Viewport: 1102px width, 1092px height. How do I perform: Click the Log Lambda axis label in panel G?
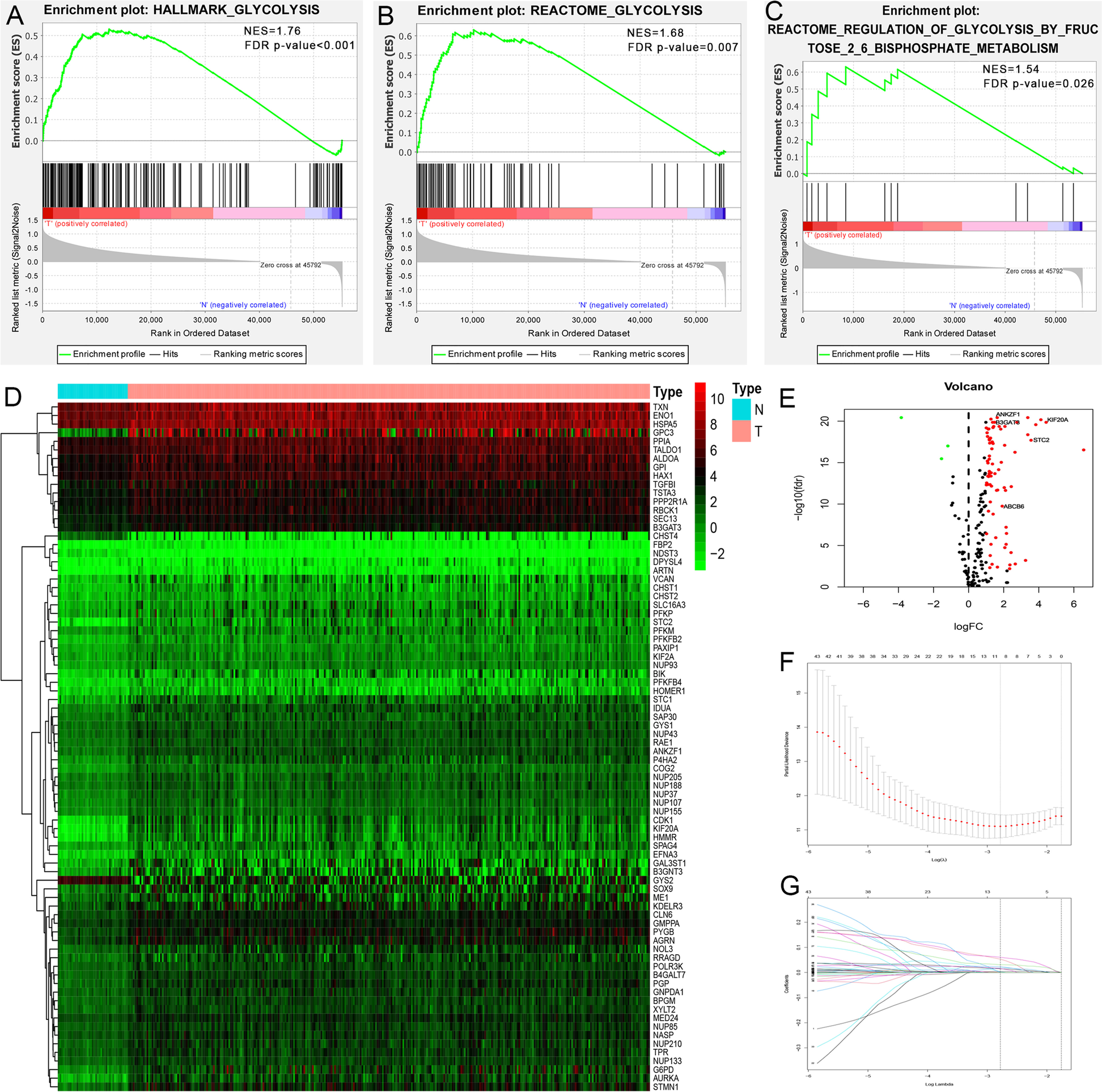939,1084
